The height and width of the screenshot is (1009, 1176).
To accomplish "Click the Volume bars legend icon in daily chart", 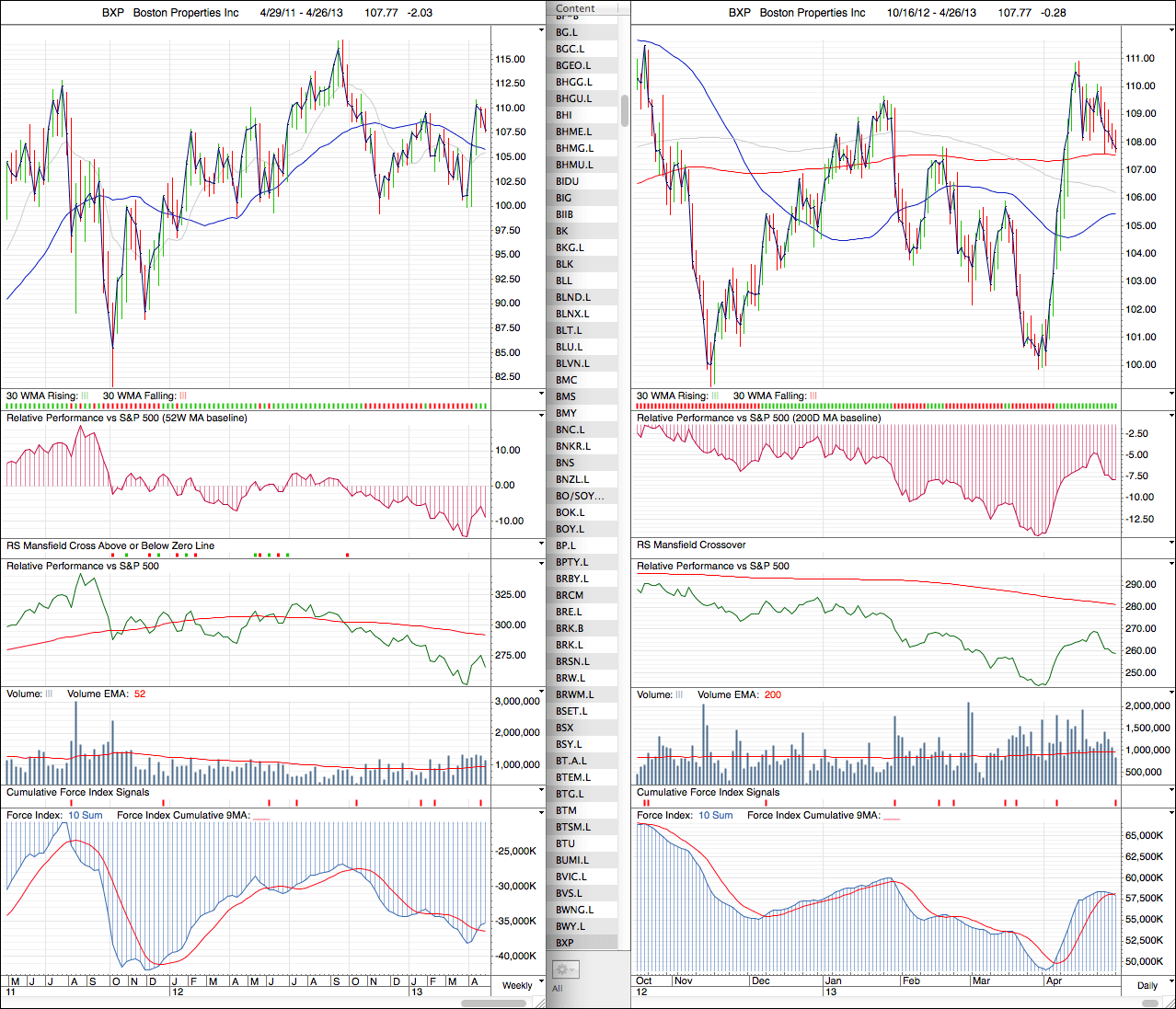I will click(679, 695).
